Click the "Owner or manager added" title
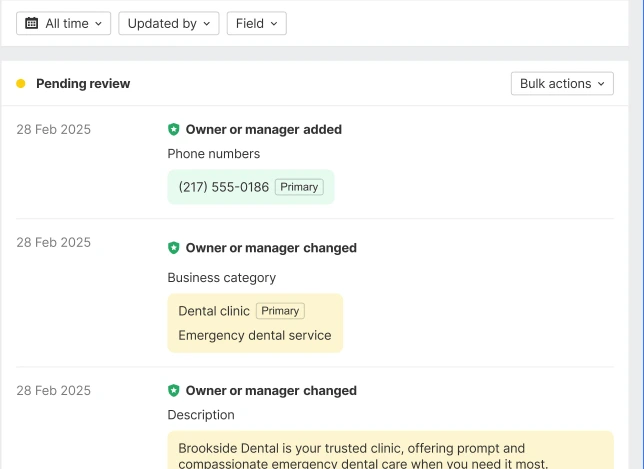The image size is (644, 469). click(x=263, y=129)
